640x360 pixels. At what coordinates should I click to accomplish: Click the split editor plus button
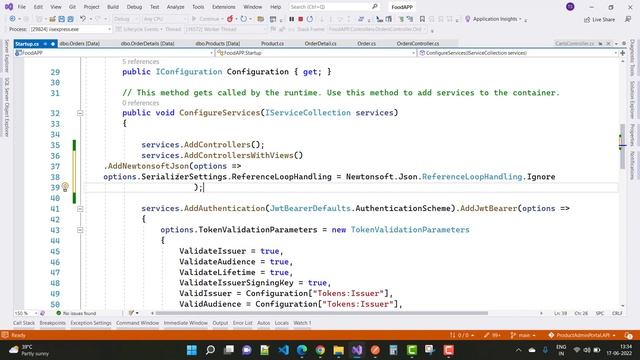[622, 53]
